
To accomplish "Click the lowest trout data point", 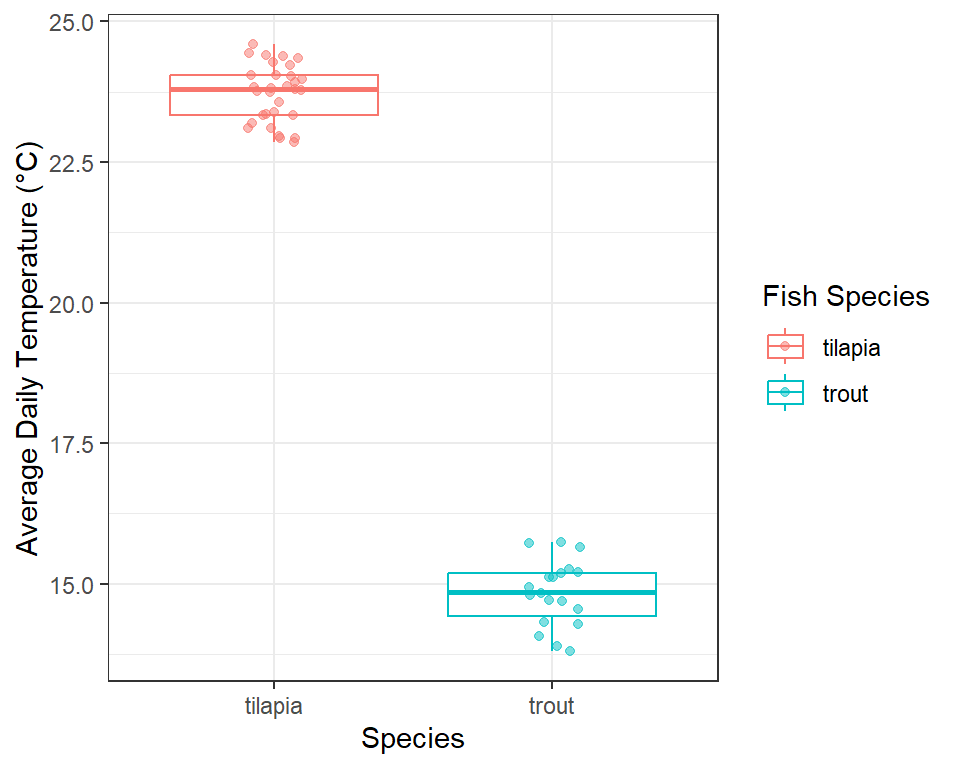I will [x=570, y=651].
